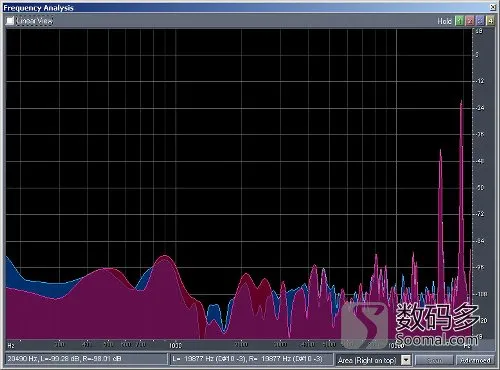Click the yellow Hold 4 button

[x=490, y=21]
